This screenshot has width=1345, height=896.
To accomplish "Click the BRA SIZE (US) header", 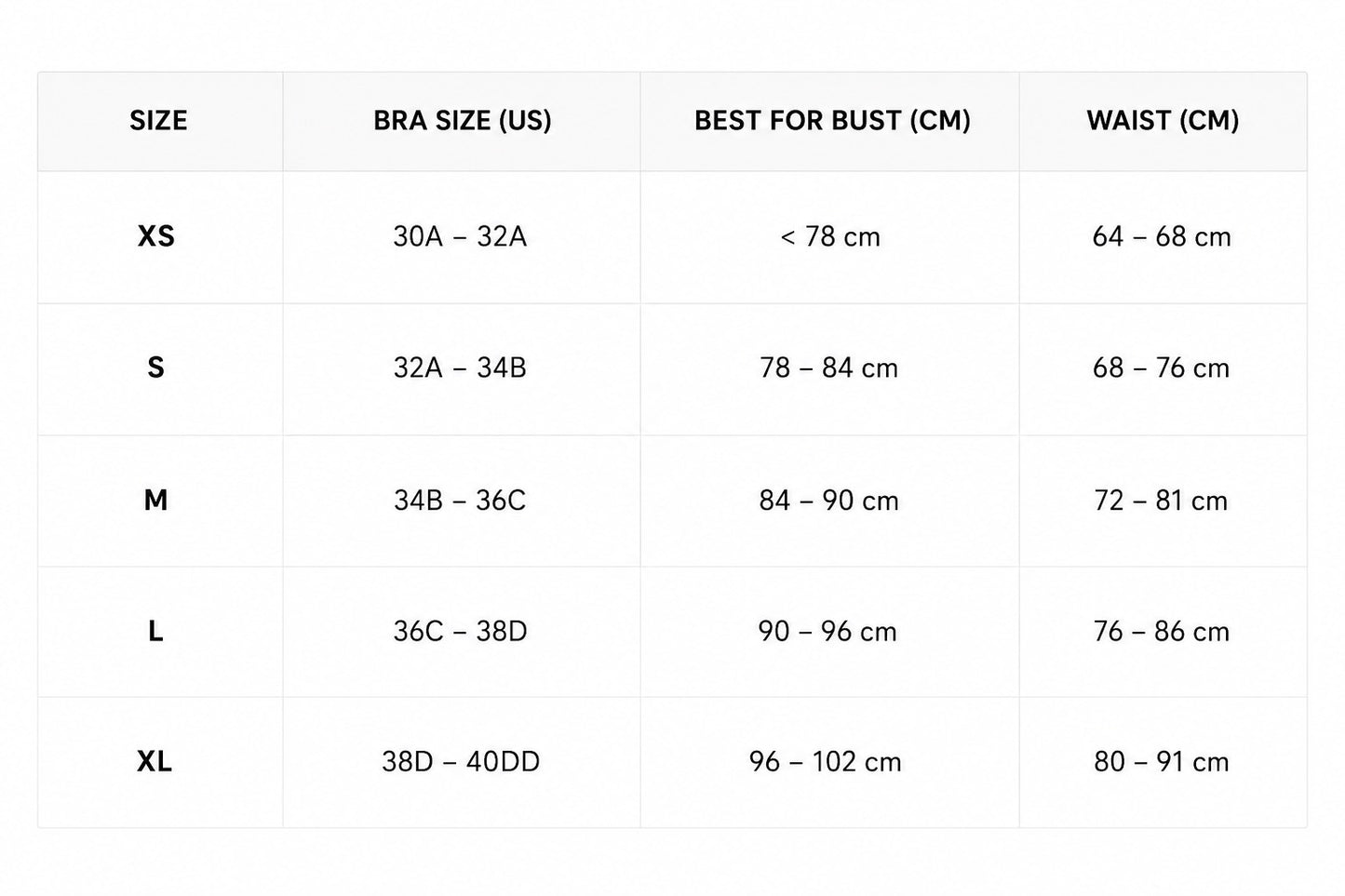I will tap(463, 121).
